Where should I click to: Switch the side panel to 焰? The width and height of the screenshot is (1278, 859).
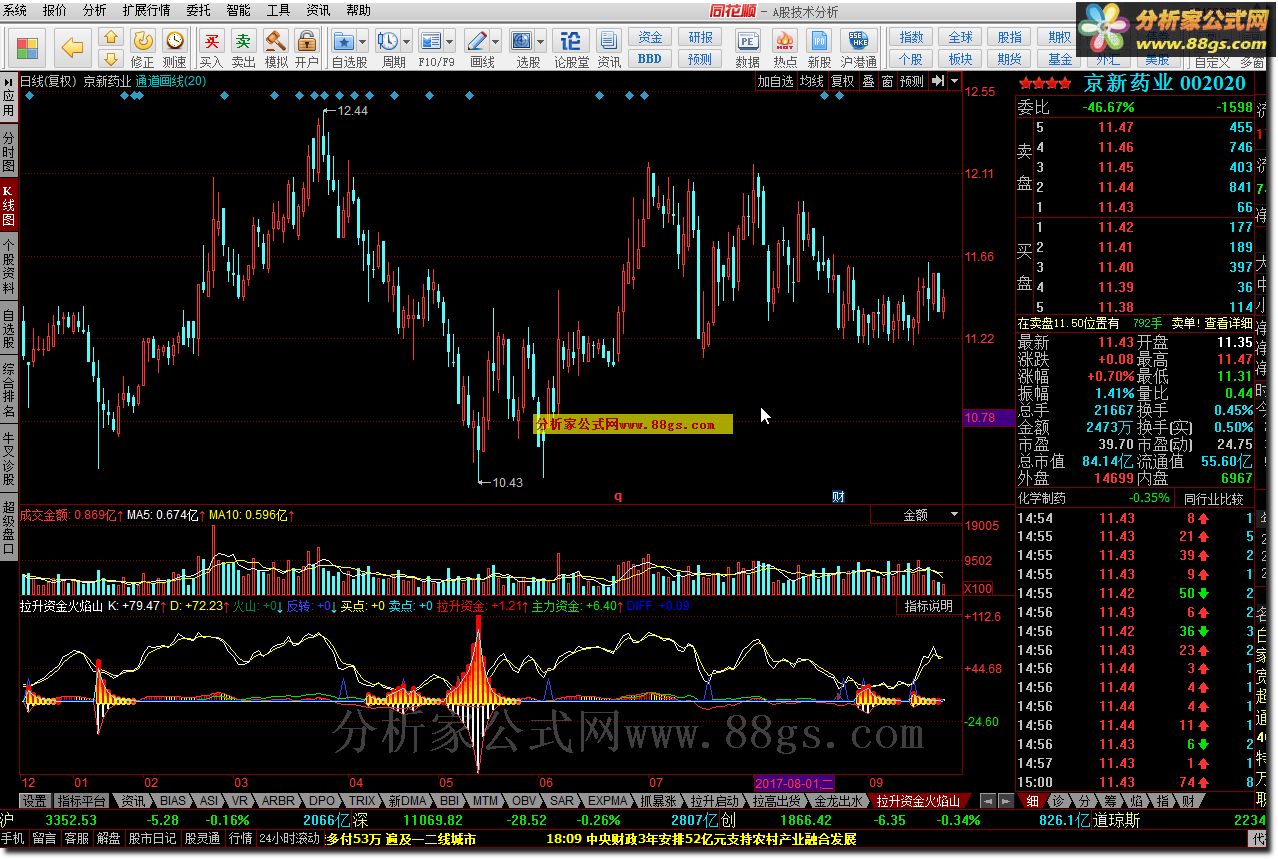pos(1136,801)
